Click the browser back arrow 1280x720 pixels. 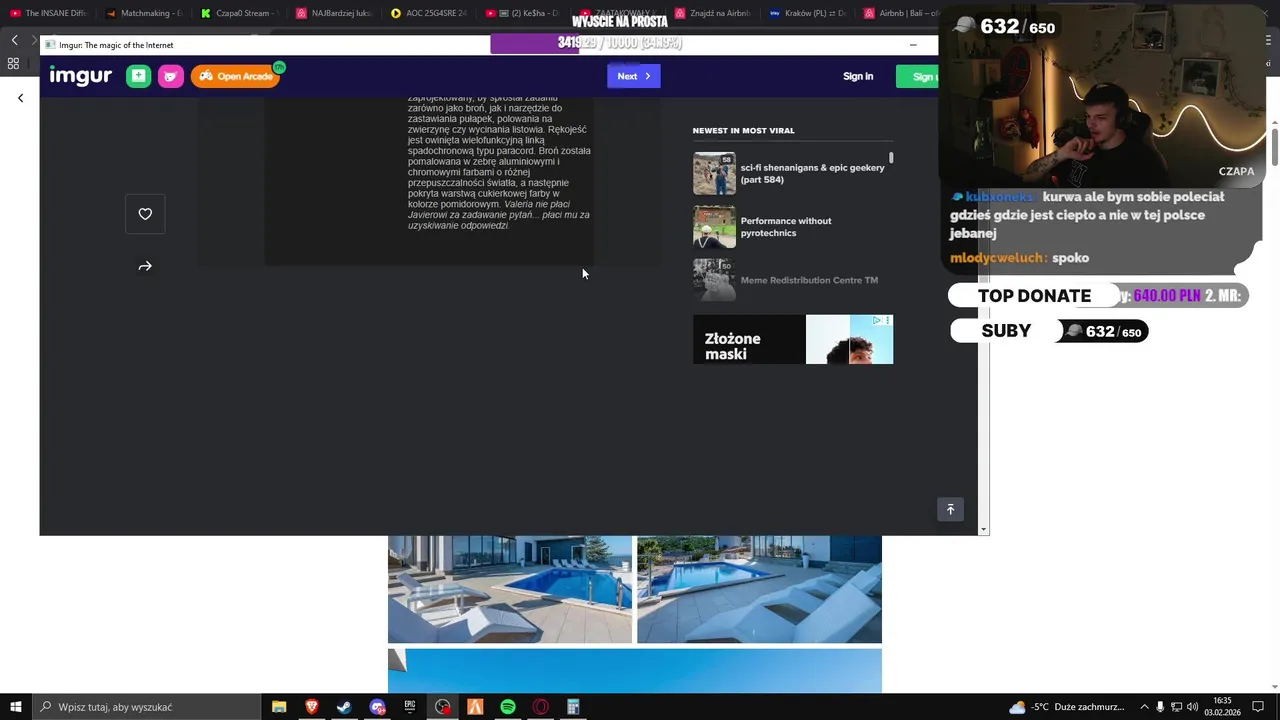click(14, 40)
